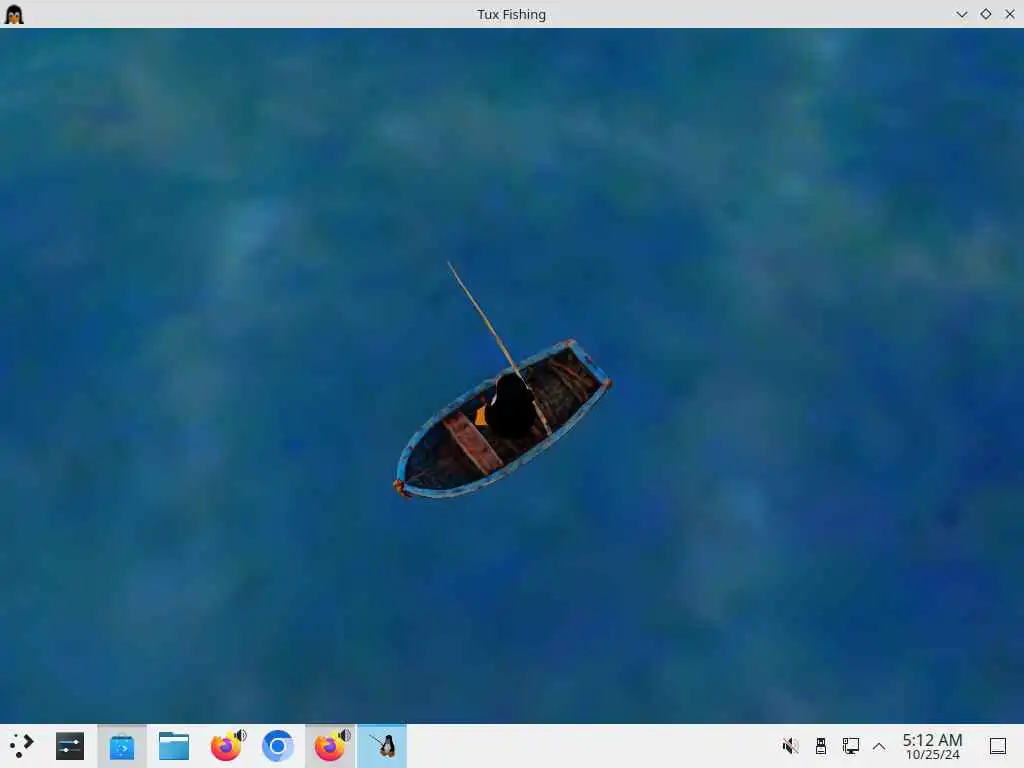Image resolution: width=1024 pixels, height=768 pixels.
Task: Open the Dolphin file manager folder icon
Action: [174, 746]
